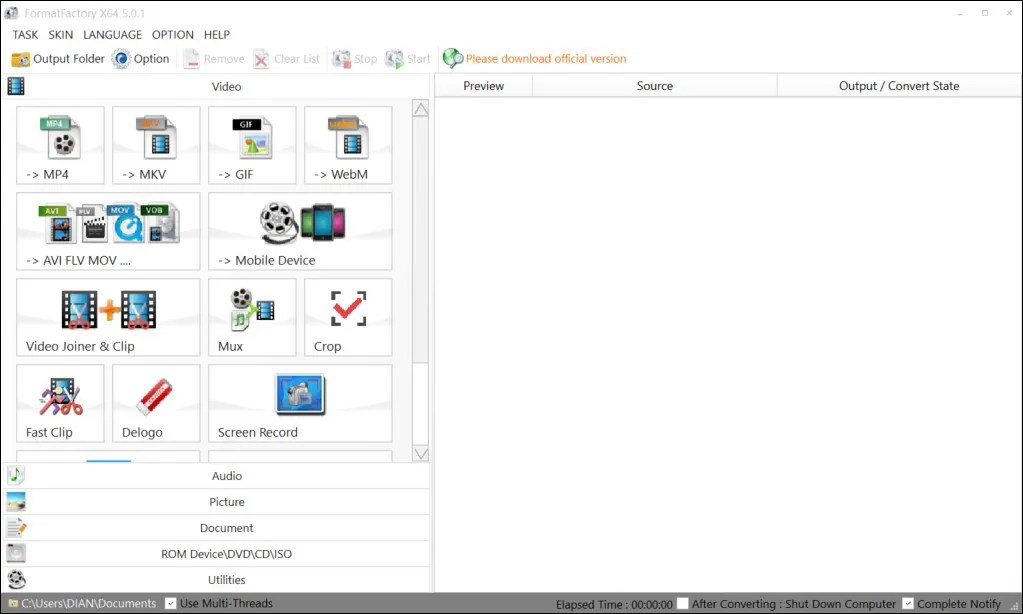Click the notepad Document section icon
Screen dimensions: 1023x614
(16, 527)
